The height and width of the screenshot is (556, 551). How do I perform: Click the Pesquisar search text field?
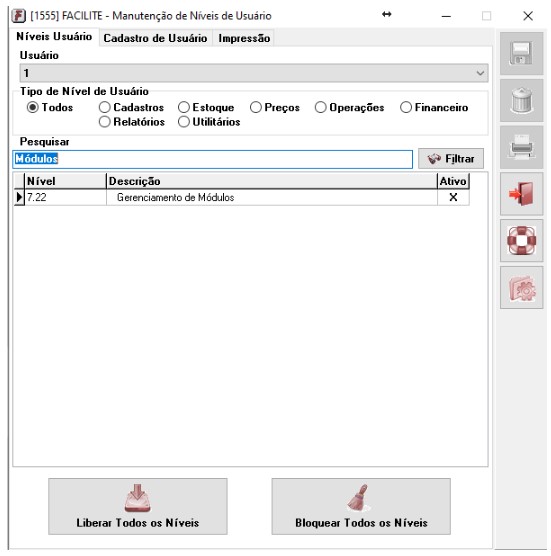[212, 159]
